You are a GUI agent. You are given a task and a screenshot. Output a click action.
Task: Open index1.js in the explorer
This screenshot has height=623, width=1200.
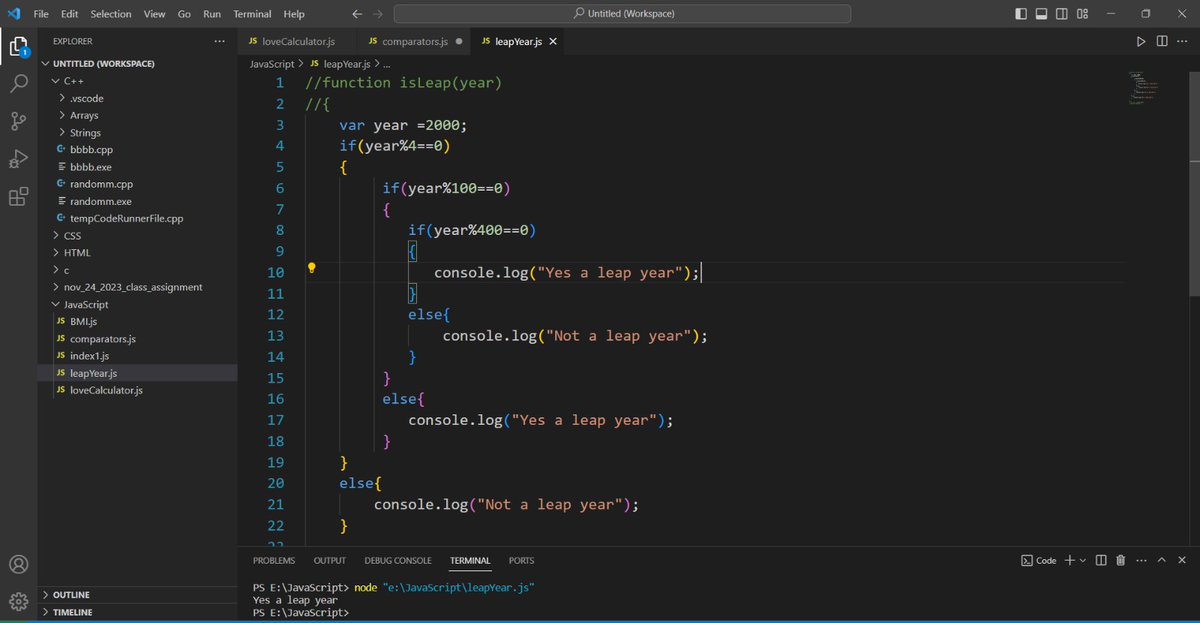(x=138, y=355)
